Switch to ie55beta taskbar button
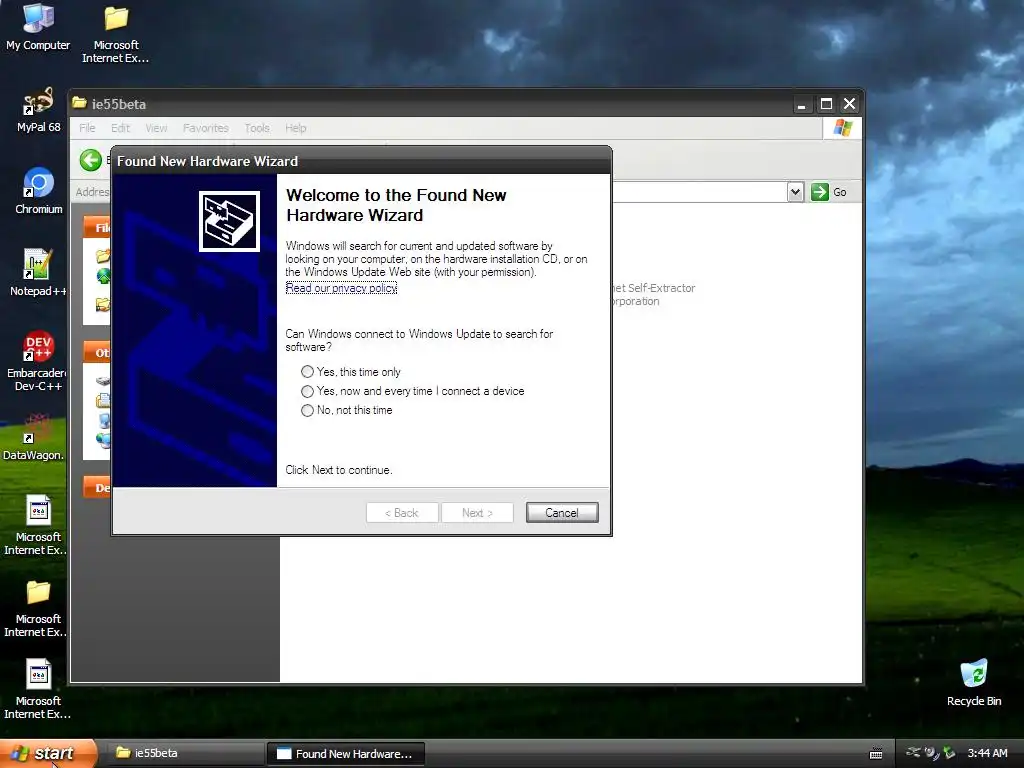 pyautogui.click(x=184, y=754)
